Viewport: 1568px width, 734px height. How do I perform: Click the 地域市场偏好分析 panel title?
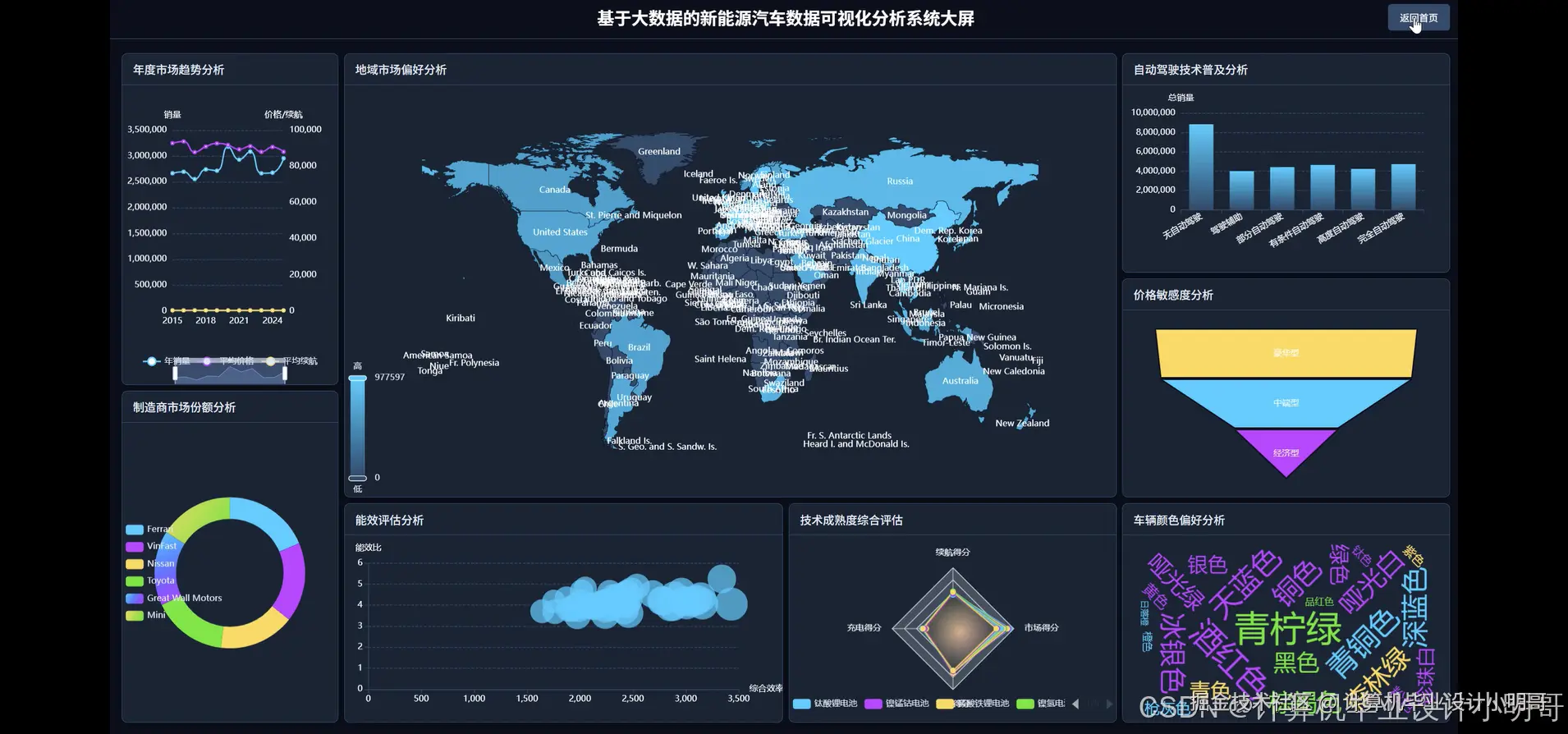tap(401, 70)
